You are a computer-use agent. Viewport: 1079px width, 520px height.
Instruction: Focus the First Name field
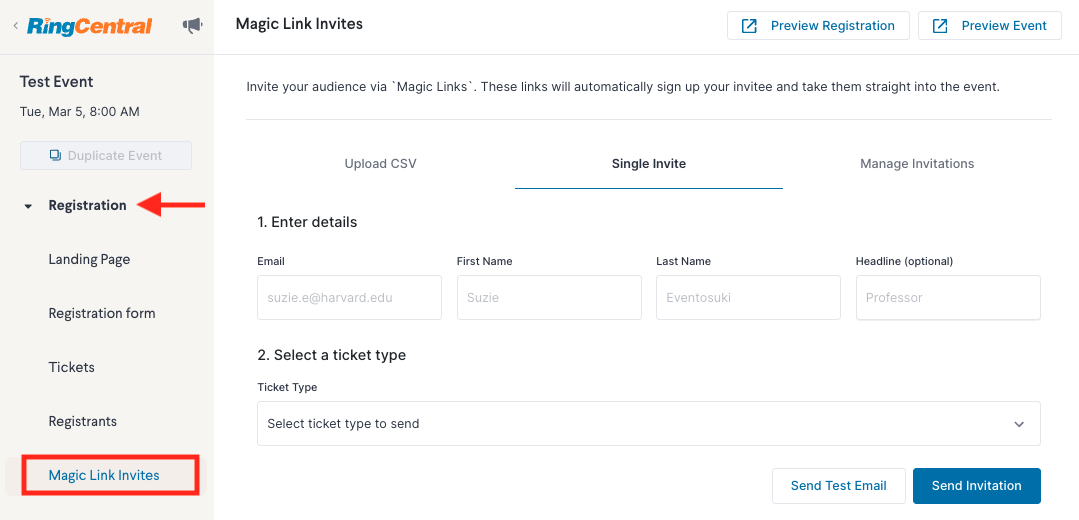pyautogui.click(x=549, y=298)
